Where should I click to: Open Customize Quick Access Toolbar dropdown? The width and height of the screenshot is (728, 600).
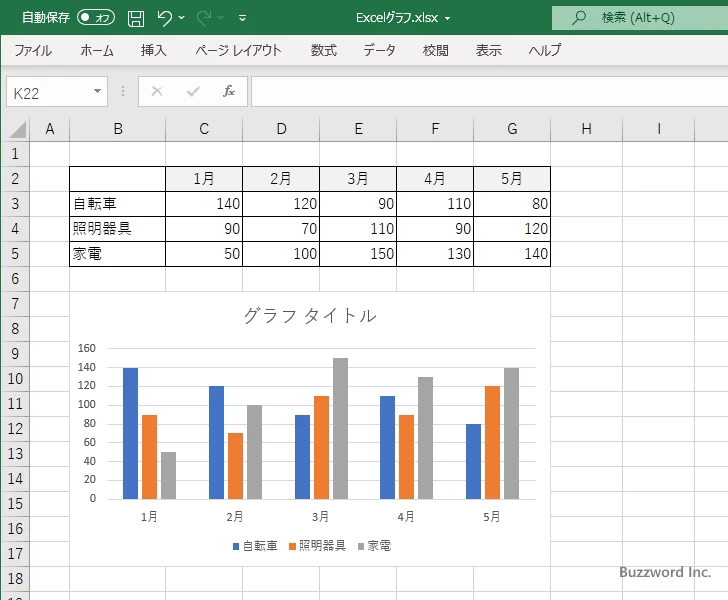[x=242, y=18]
